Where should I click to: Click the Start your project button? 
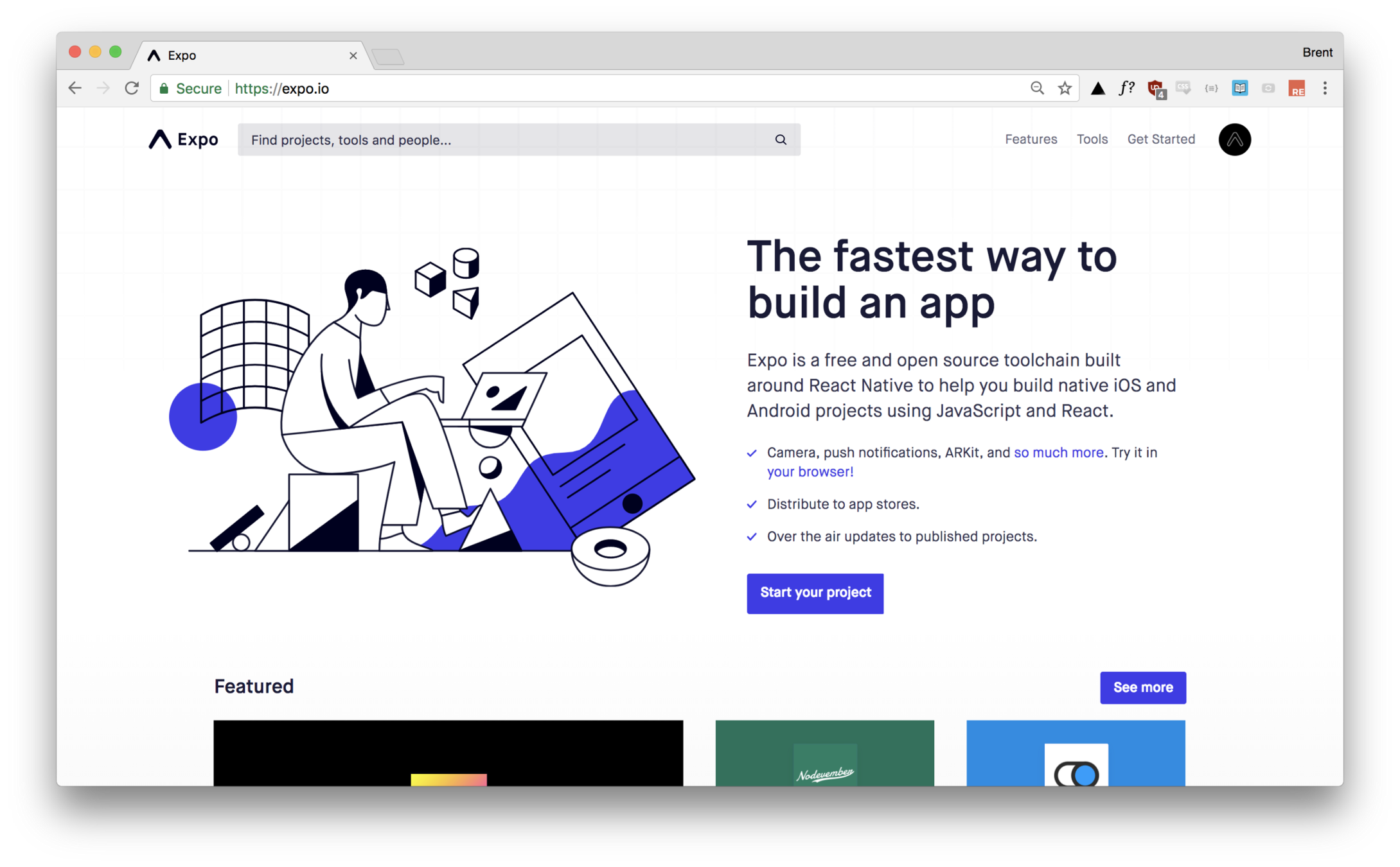814,592
